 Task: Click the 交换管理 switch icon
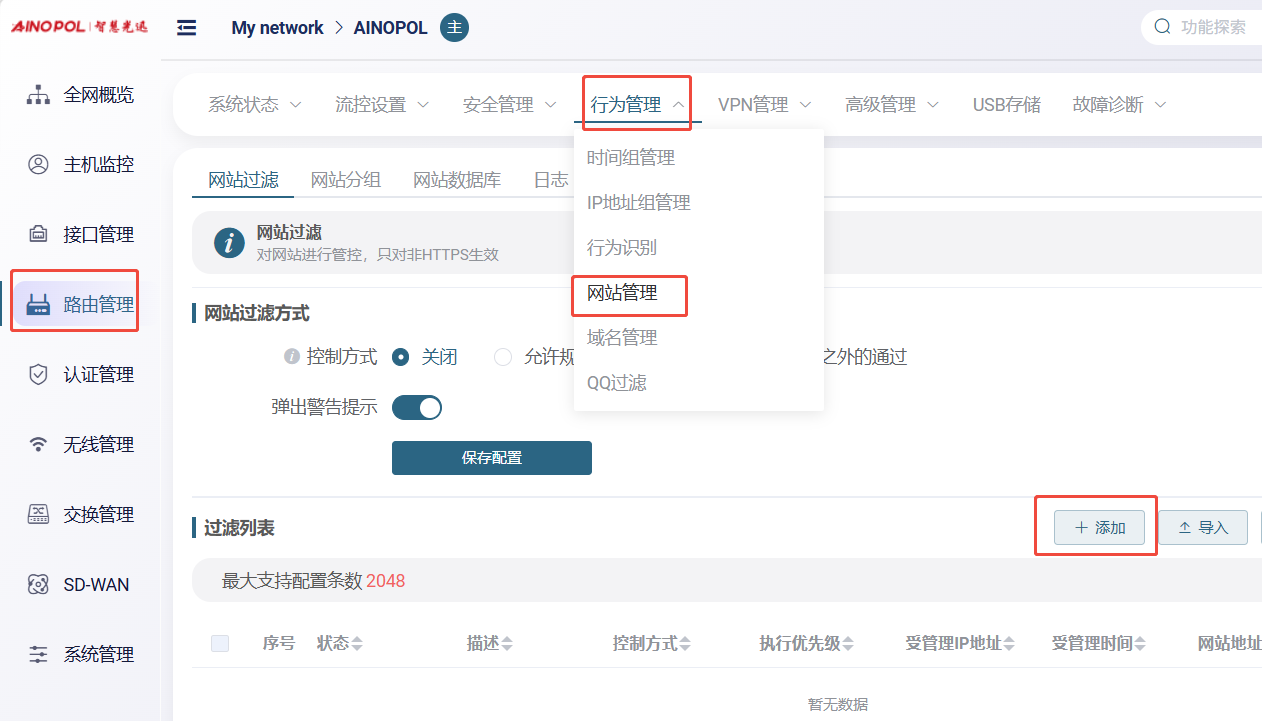(38, 515)
